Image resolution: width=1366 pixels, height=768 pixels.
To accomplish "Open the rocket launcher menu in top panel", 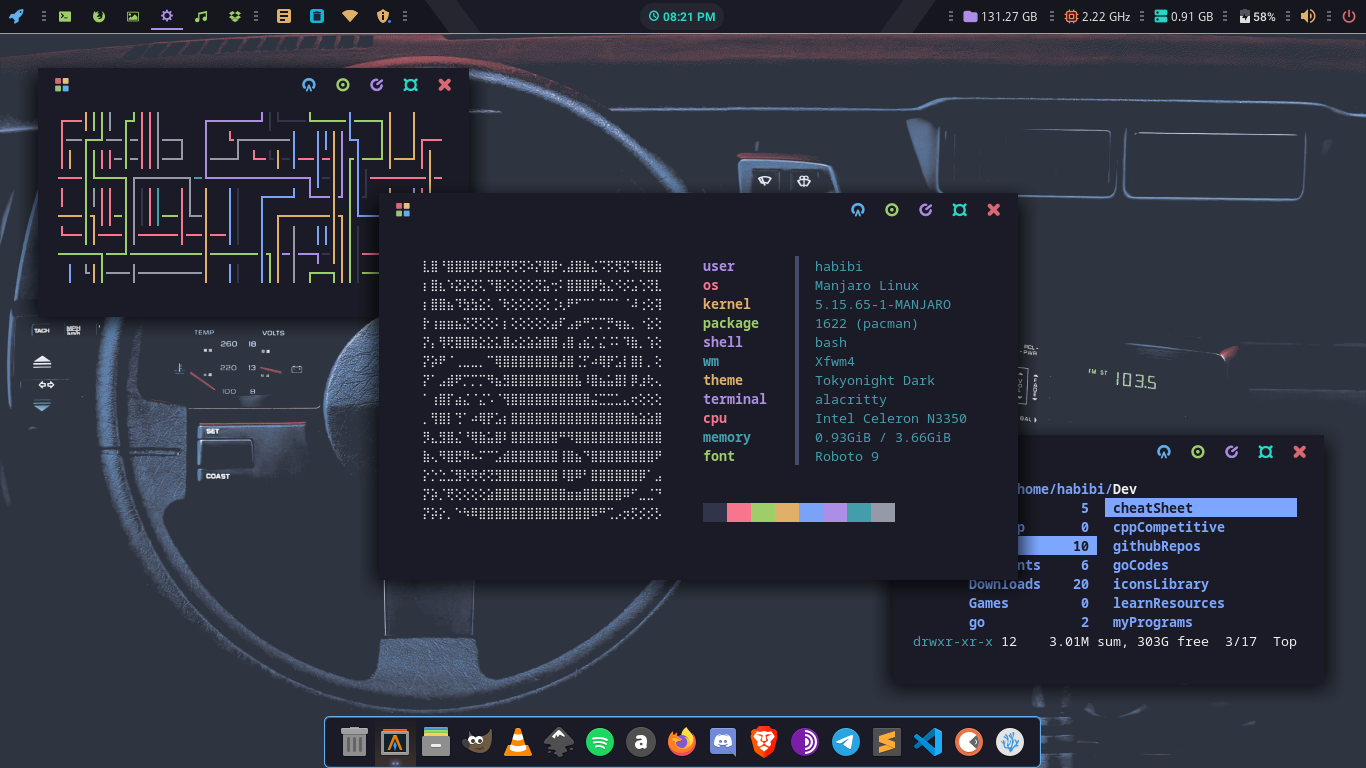I will [x=16, y=16].
